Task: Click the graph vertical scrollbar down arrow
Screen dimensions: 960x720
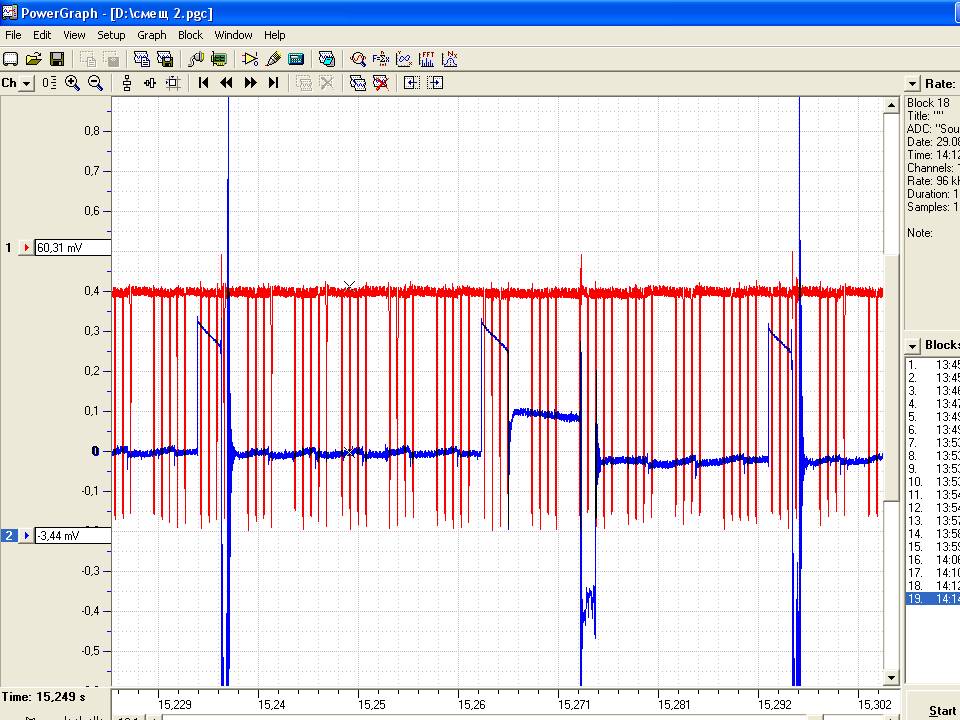Action: point(891,678)
